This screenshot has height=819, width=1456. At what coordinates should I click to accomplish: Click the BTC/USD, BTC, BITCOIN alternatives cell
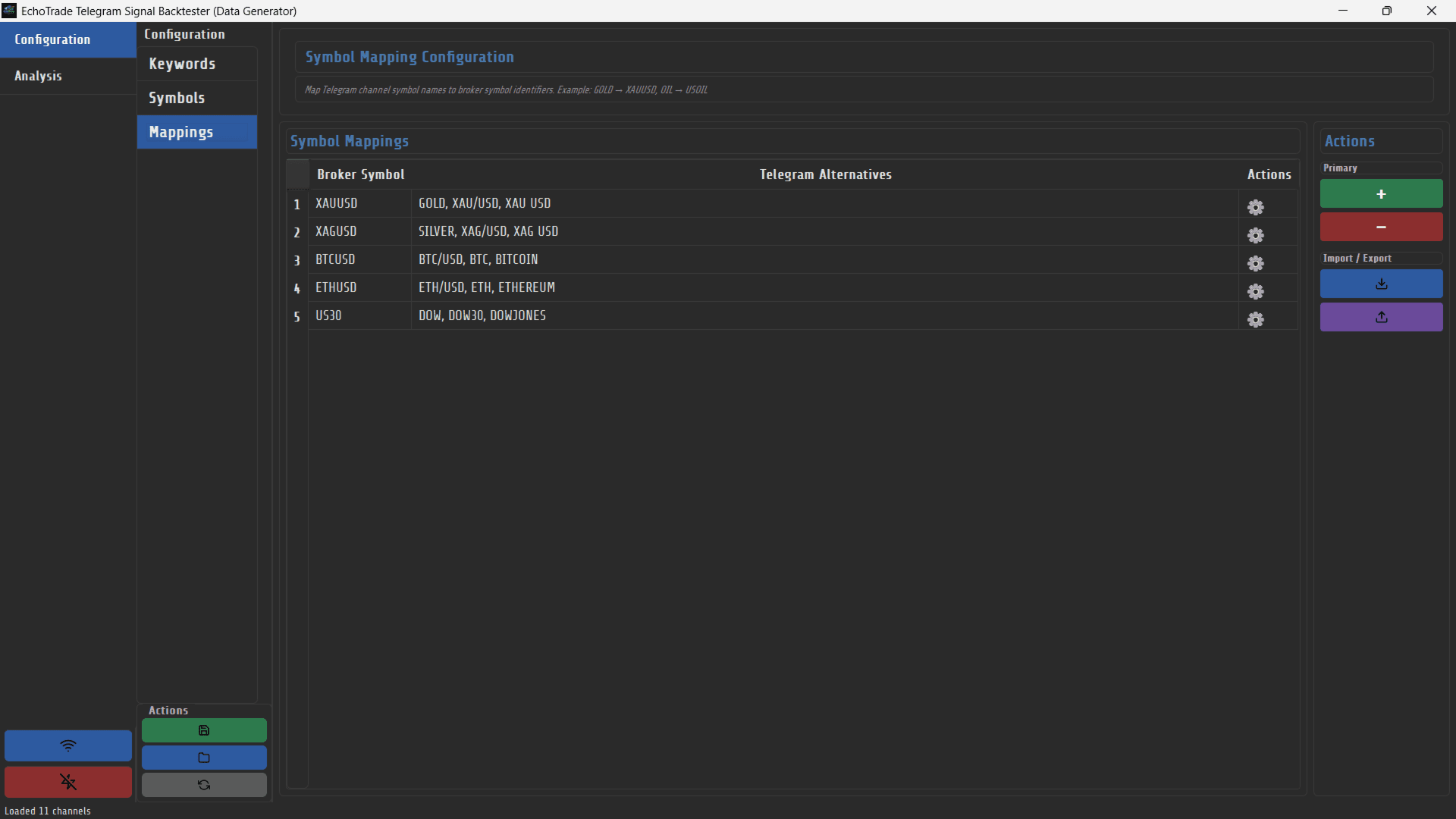(x=825, y=259)
